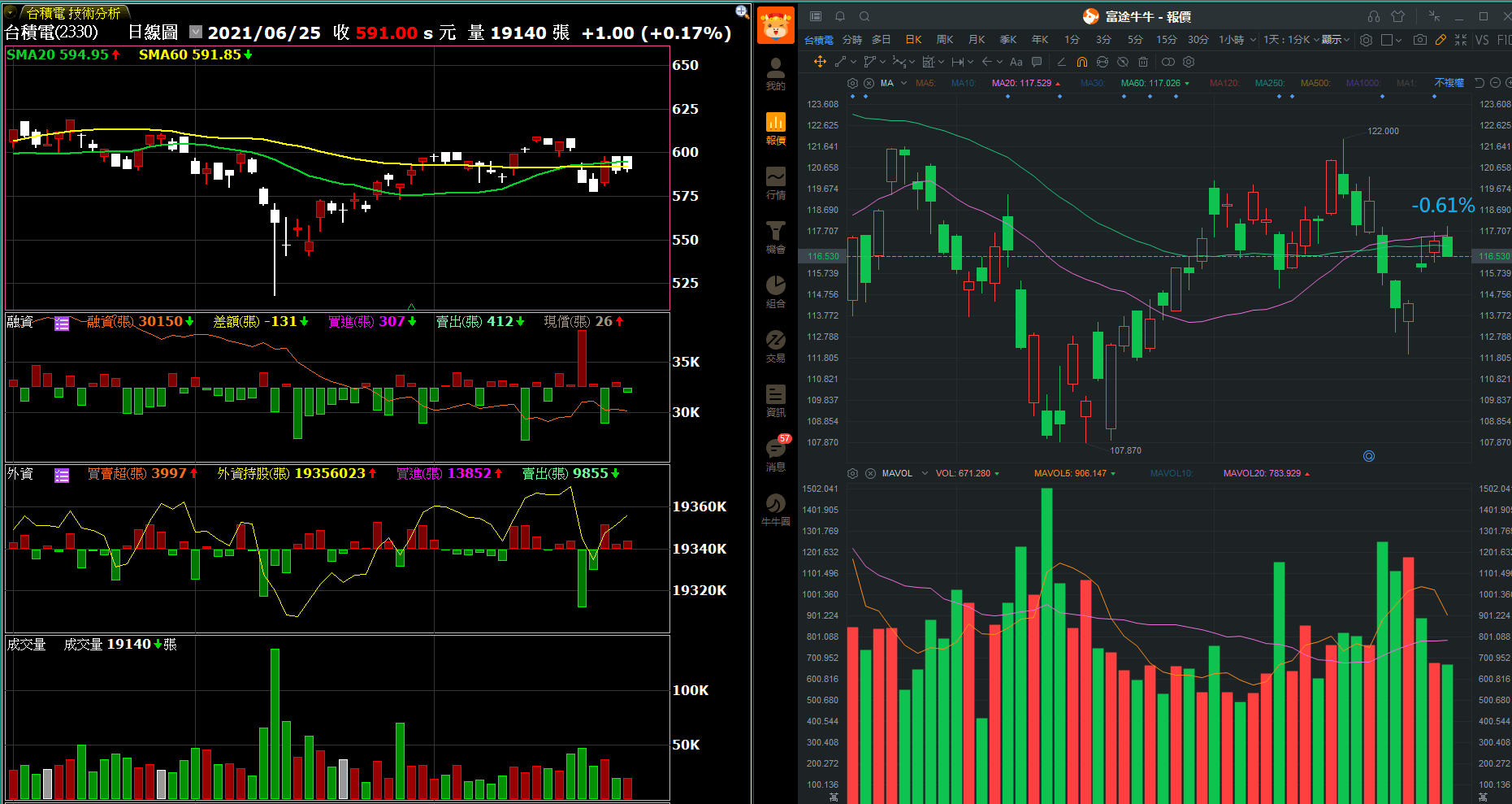Select the 15分 timeframe tab
Image resolution: width=1512 pixels, height=804 pixels.
click(x=1167, y=39)
